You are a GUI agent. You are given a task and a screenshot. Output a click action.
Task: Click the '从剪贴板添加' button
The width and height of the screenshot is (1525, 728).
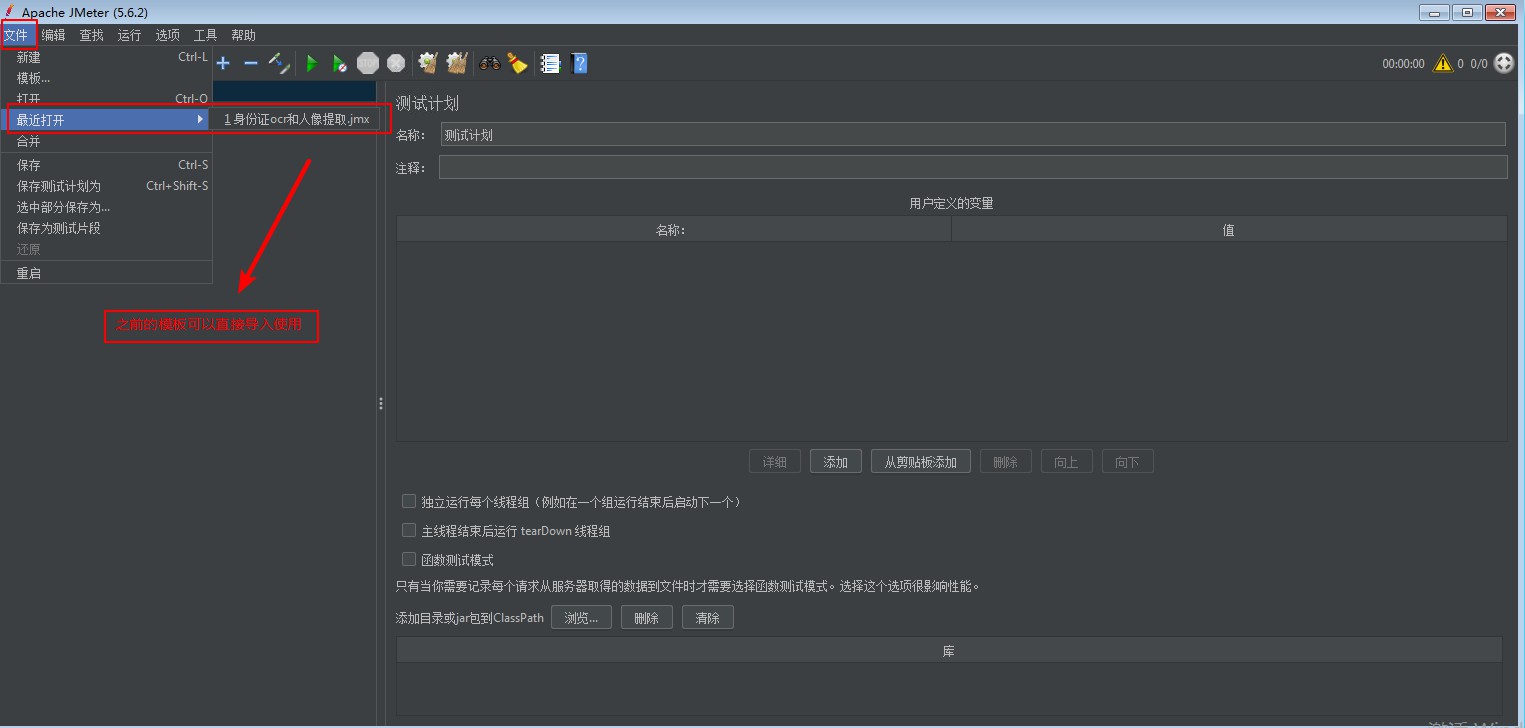[921, 461]
